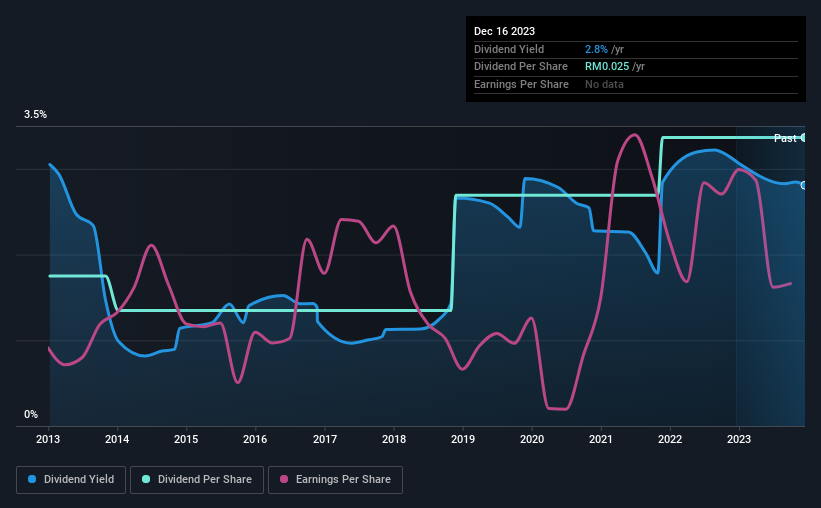Click the 2.8% dividend yield value
Image resolution: width=821 pixels, height=508 pixels.
click(596, 49)
